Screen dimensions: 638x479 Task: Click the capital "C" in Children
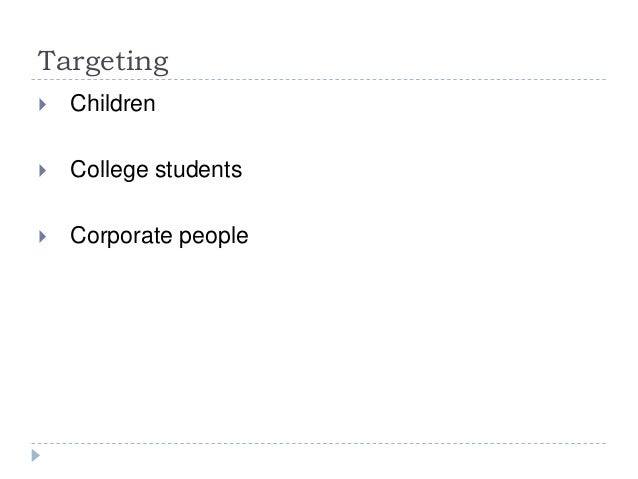76,103
